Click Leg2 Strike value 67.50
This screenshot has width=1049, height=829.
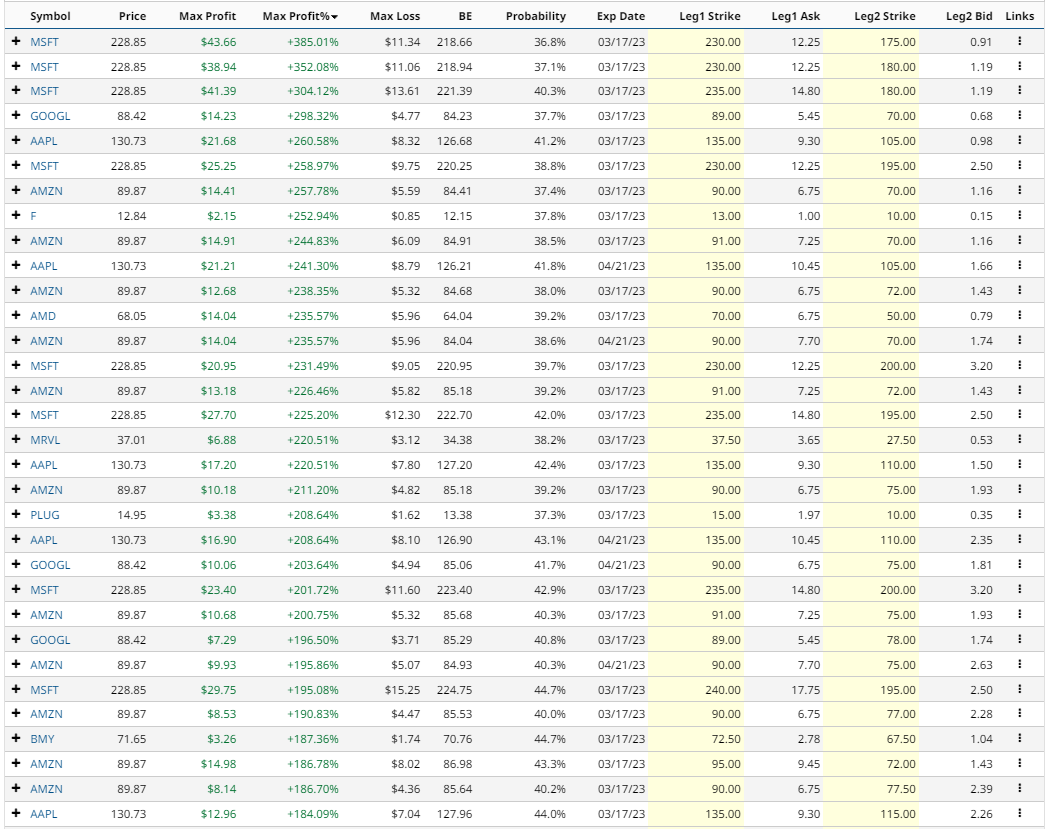(x=900, y=739)
